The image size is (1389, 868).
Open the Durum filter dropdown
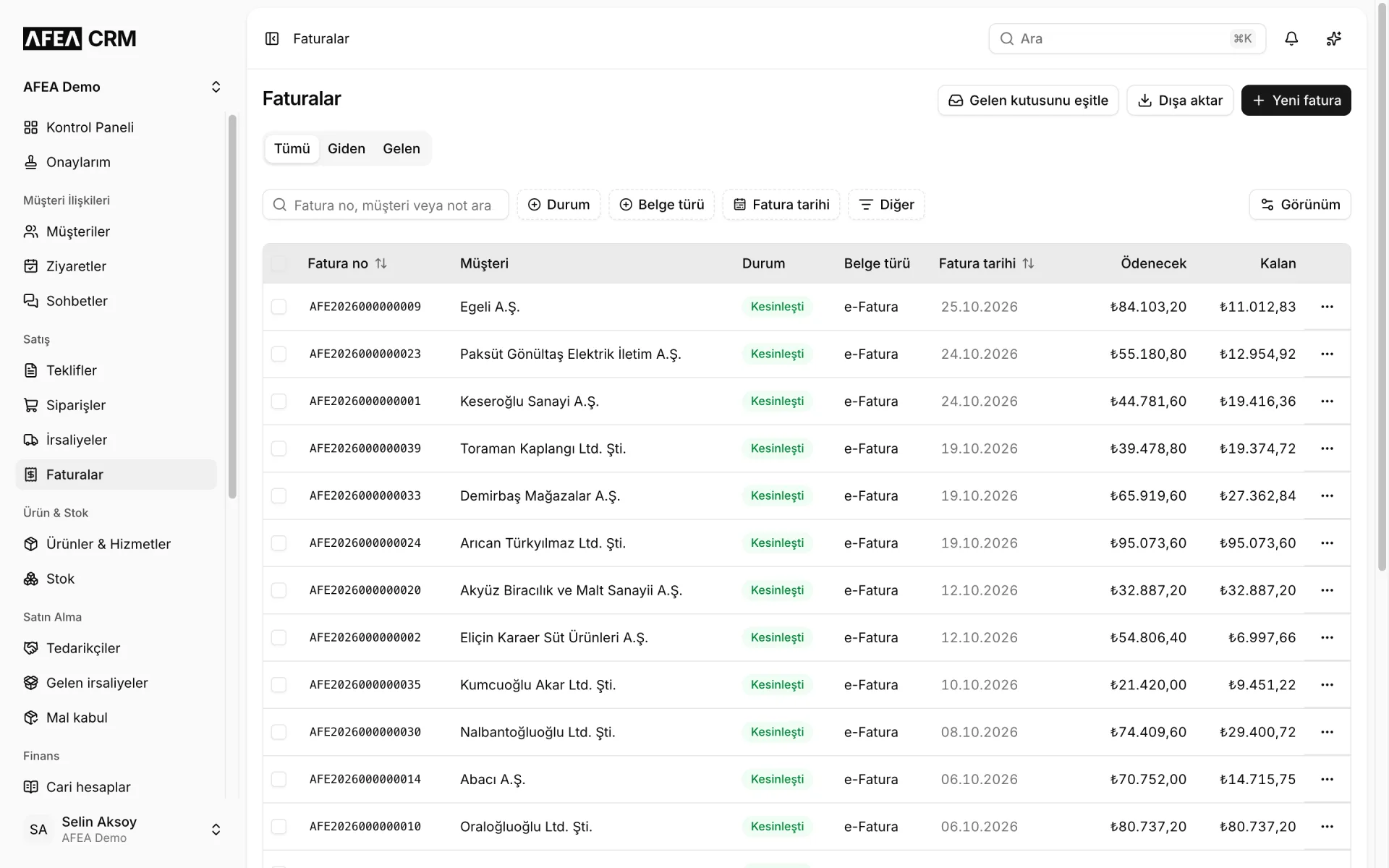click(558, 205)
